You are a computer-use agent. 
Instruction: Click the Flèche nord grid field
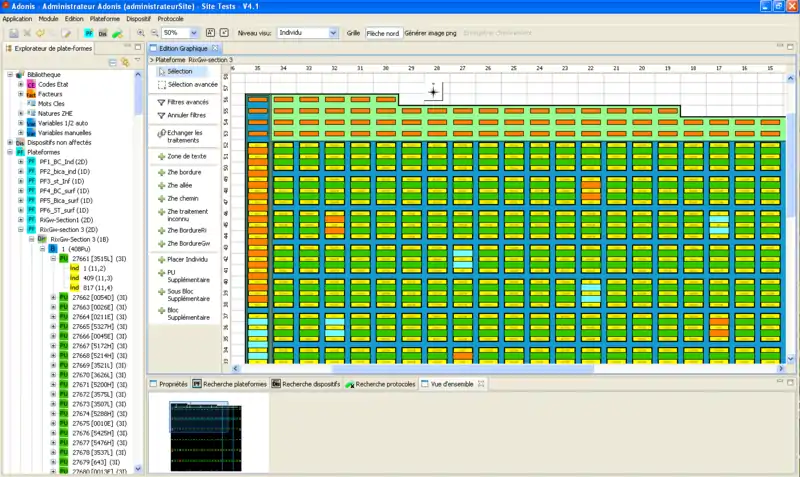tap(382, 33)
